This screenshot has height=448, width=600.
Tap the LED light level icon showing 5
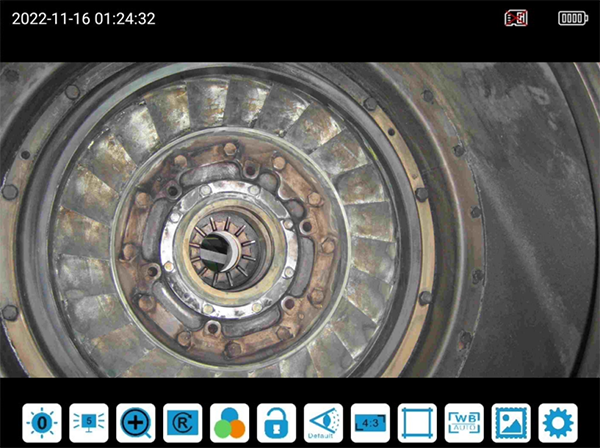(x=89, y=423)
